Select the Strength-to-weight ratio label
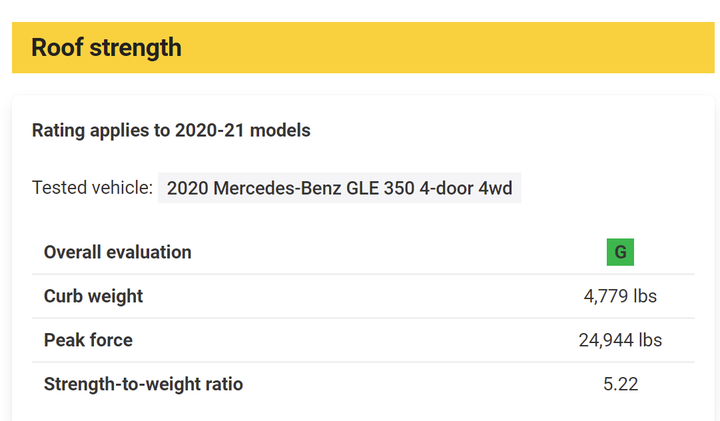The image size is (720, 421). pyautogui.click(x=143, y=384)
